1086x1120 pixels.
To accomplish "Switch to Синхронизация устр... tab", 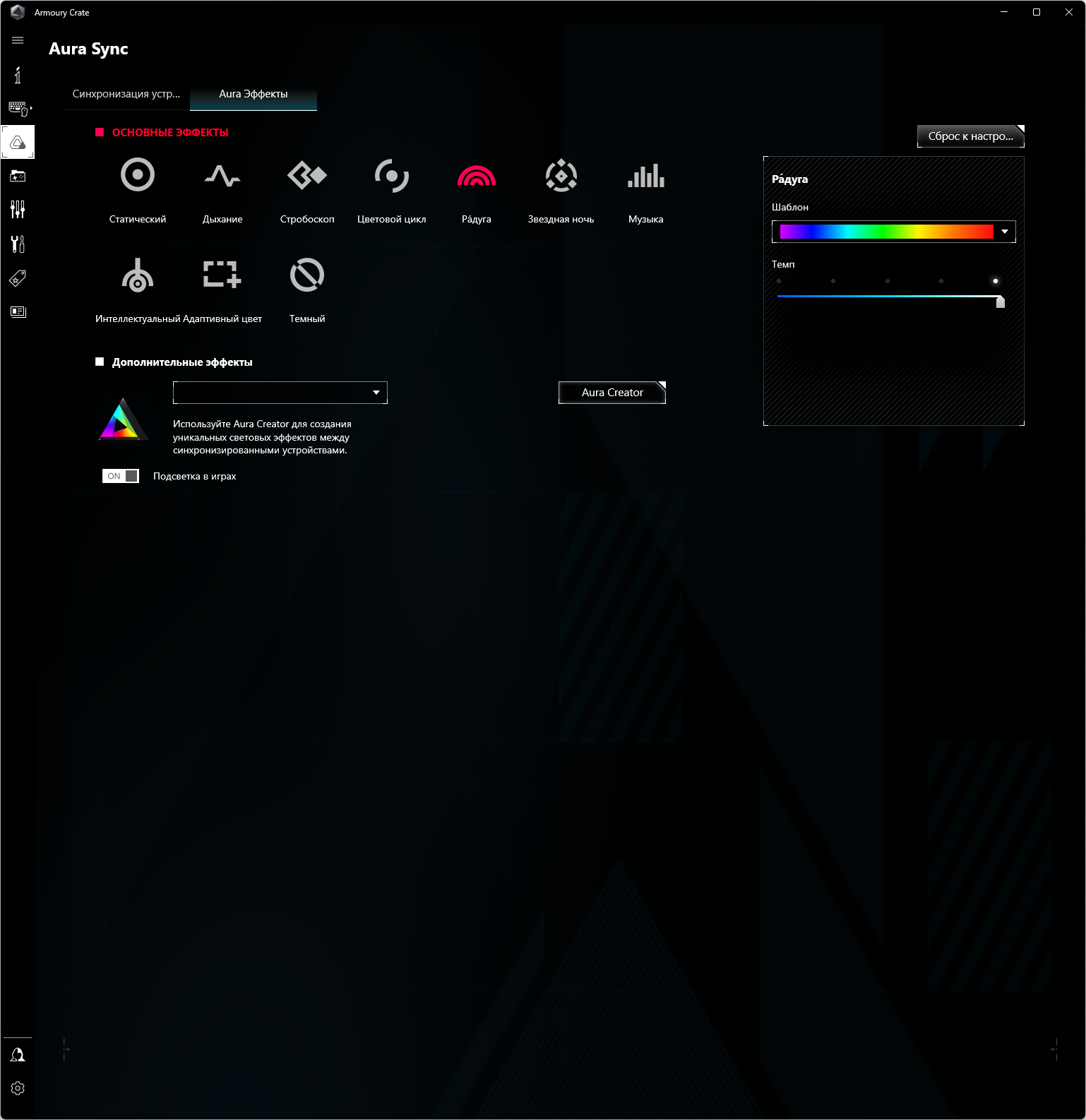I will pos(126,94).
